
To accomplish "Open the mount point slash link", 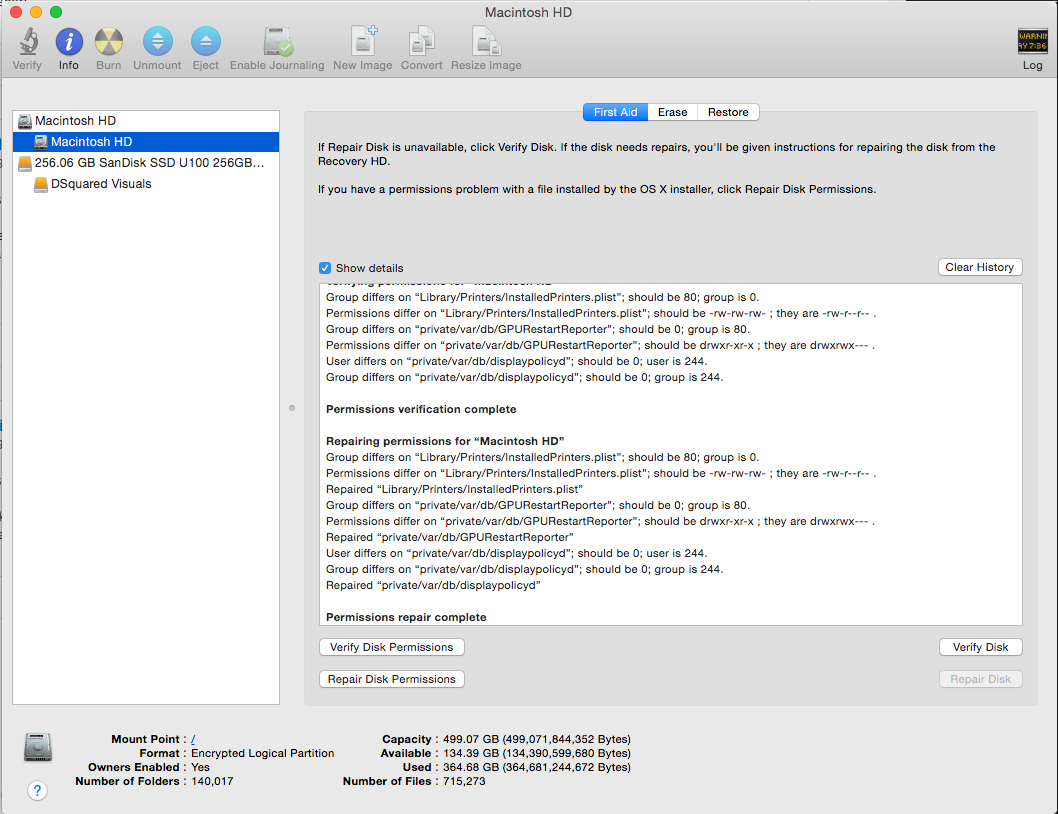I will pos(193,739).
